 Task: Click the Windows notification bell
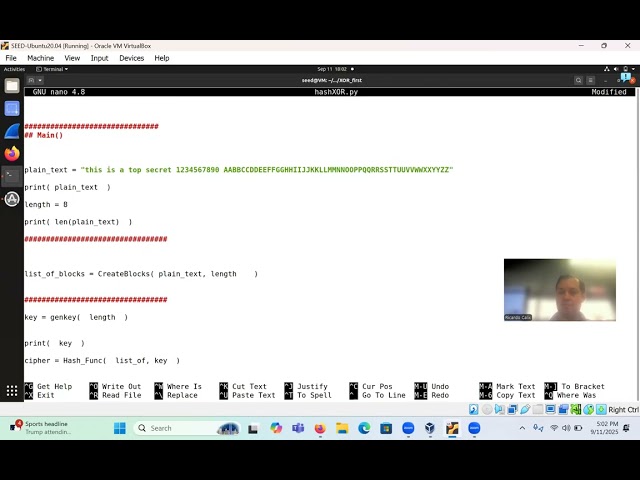click(x=626, y=428)
